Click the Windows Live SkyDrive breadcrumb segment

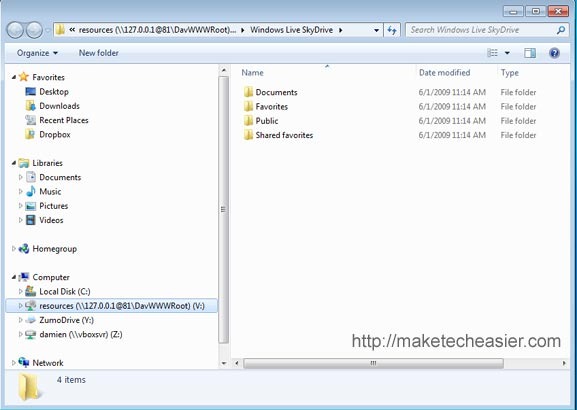[291, 30]
